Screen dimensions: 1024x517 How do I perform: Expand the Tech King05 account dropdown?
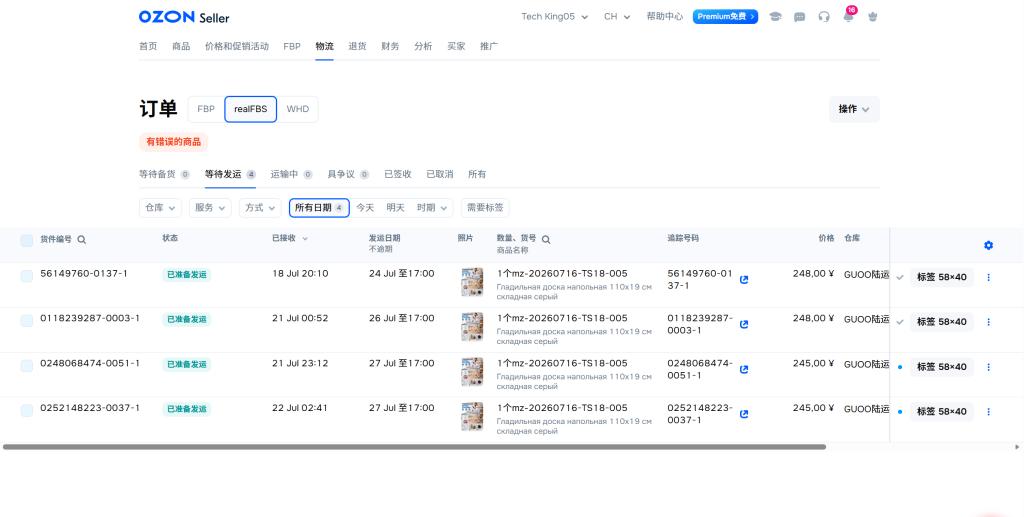(x=554, y=17)
